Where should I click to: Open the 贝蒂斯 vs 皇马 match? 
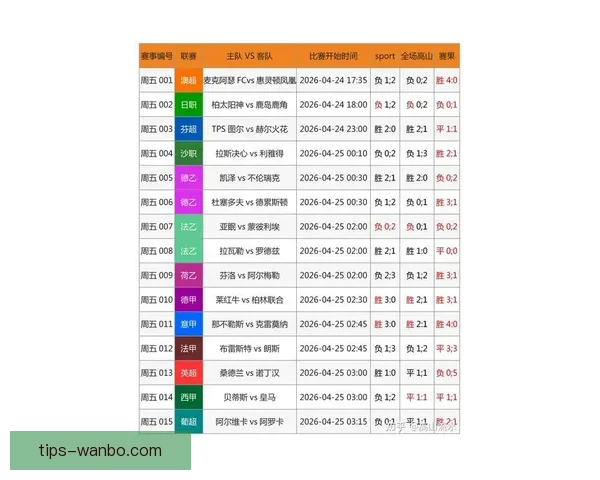[249, 397]
